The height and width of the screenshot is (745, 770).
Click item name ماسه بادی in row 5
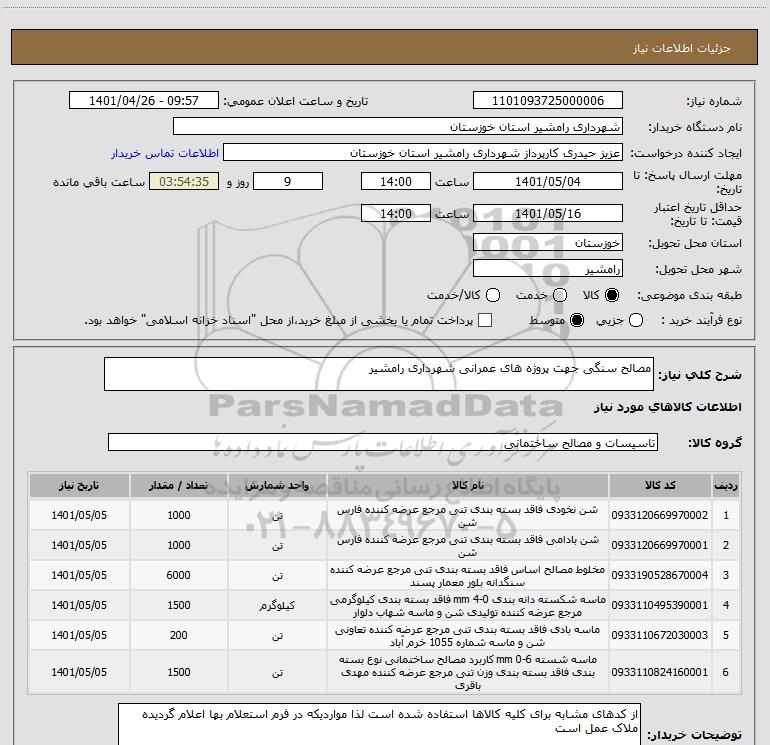[468, 635]
